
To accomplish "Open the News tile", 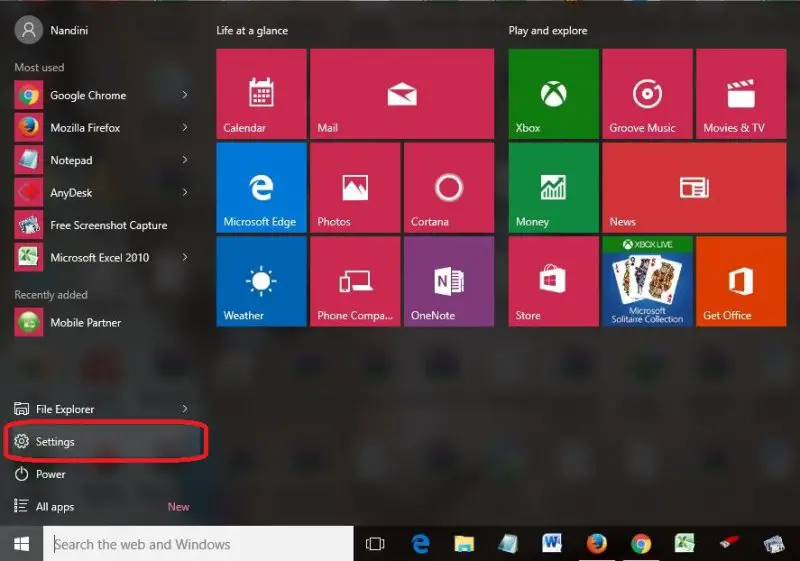I will pos(694,188).
